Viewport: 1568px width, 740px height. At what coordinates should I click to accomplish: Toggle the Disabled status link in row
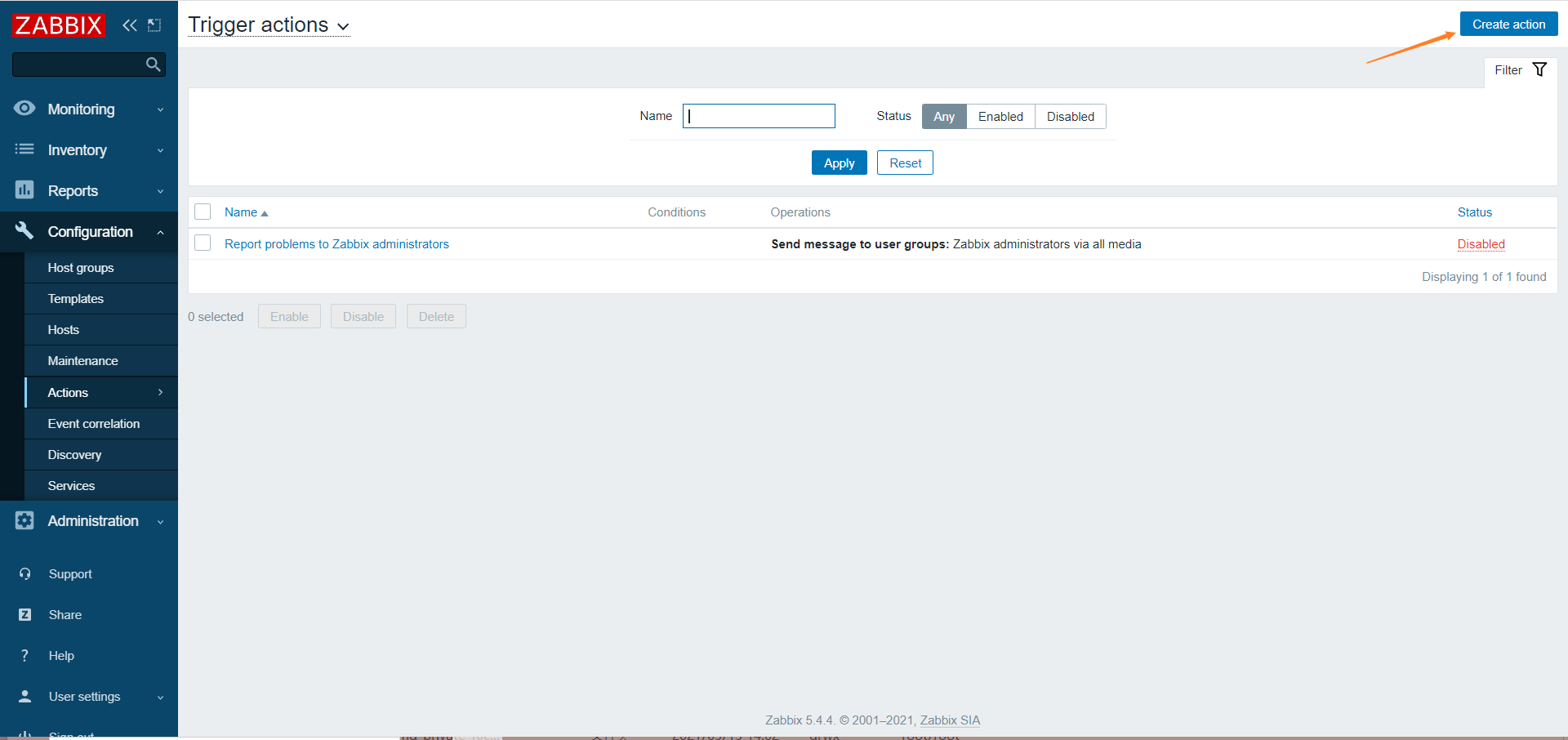coord(1481,244)
